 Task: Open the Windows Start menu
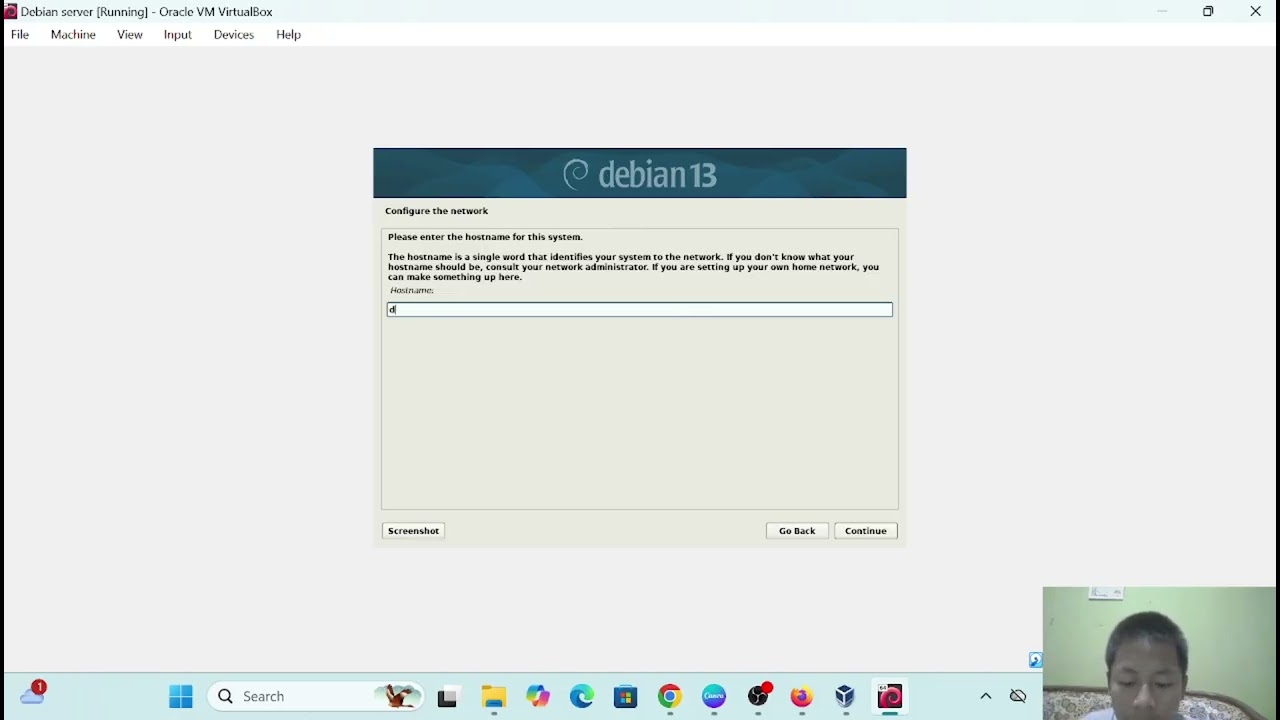181,696
